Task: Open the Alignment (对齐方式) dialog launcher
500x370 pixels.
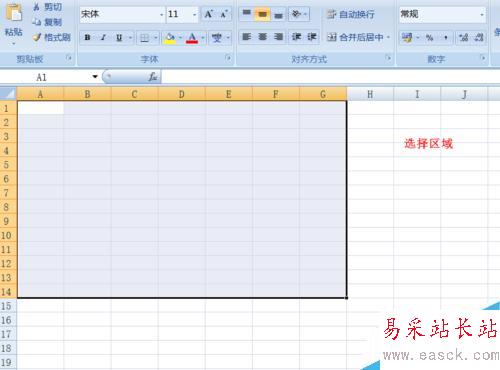Action: 388,58
